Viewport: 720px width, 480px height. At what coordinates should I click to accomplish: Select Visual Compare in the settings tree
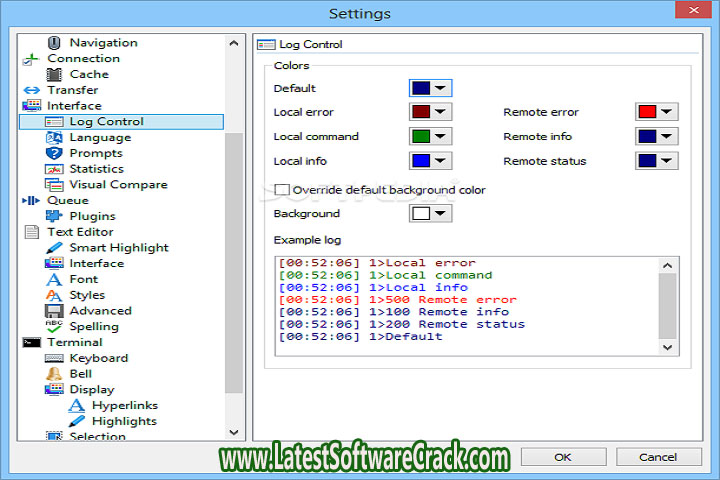pyautogui.click(x=118, y=185)
